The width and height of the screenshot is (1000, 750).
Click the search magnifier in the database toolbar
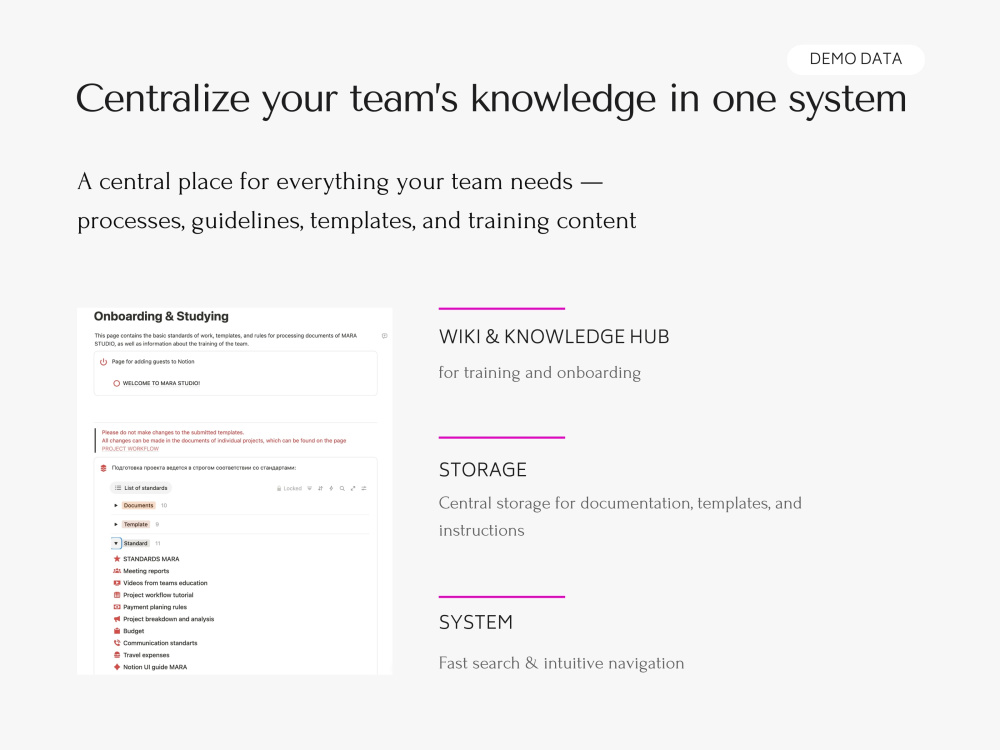pos(342,489)
